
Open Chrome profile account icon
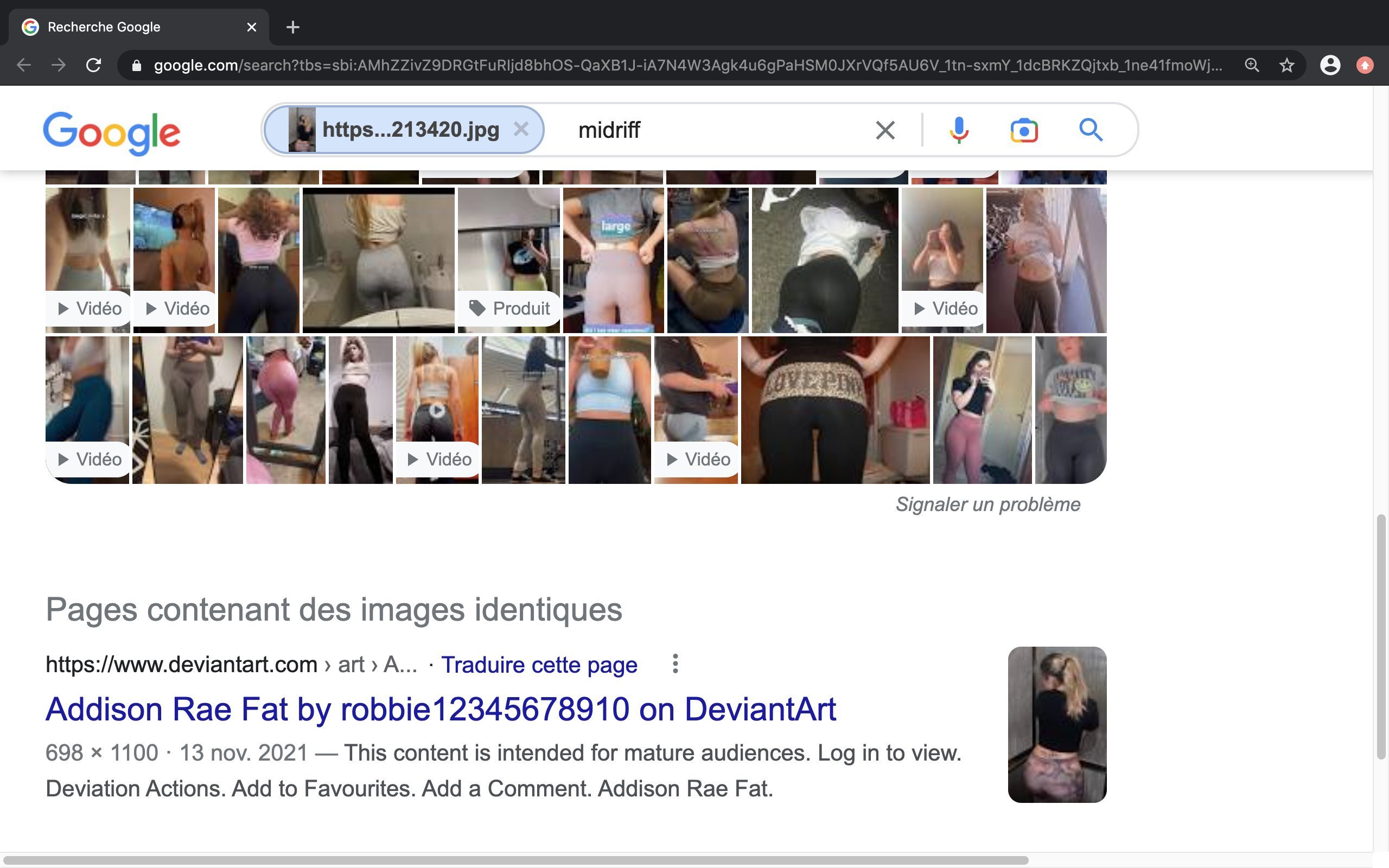coord(1330,66)
